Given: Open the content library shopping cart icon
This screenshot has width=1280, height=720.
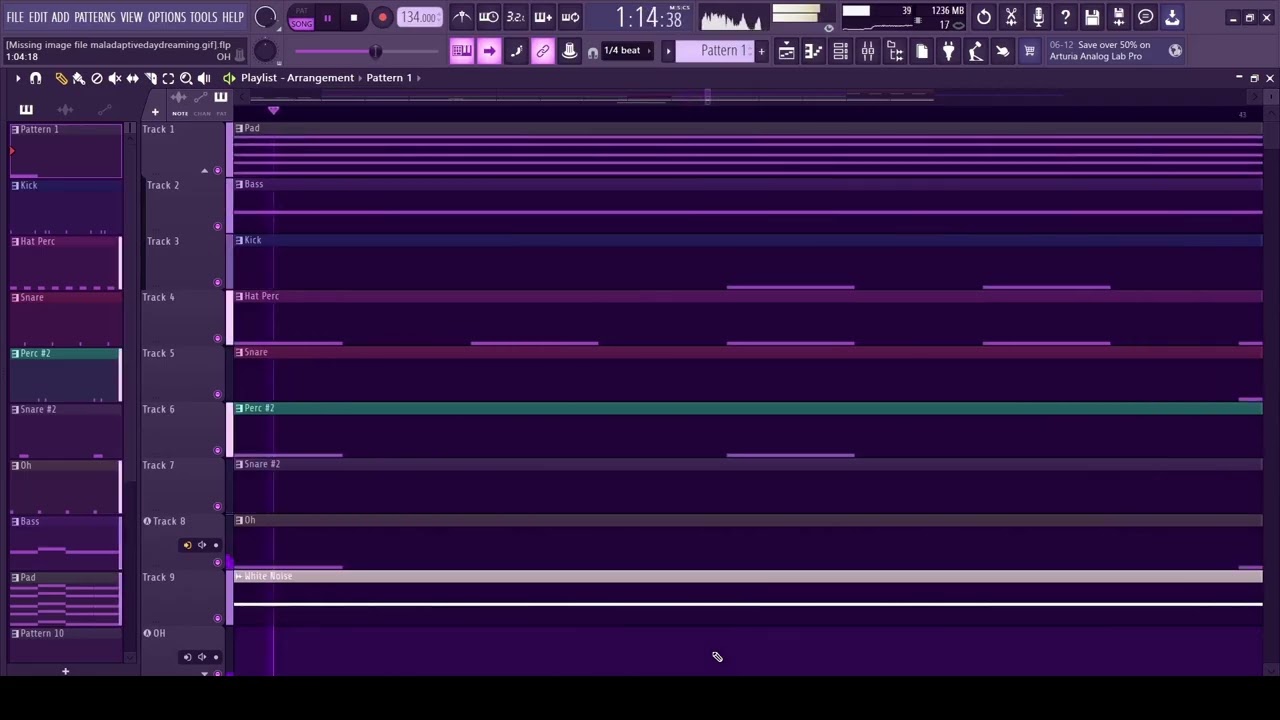Looking at the screenshot, I should (x=1030, y=51).
